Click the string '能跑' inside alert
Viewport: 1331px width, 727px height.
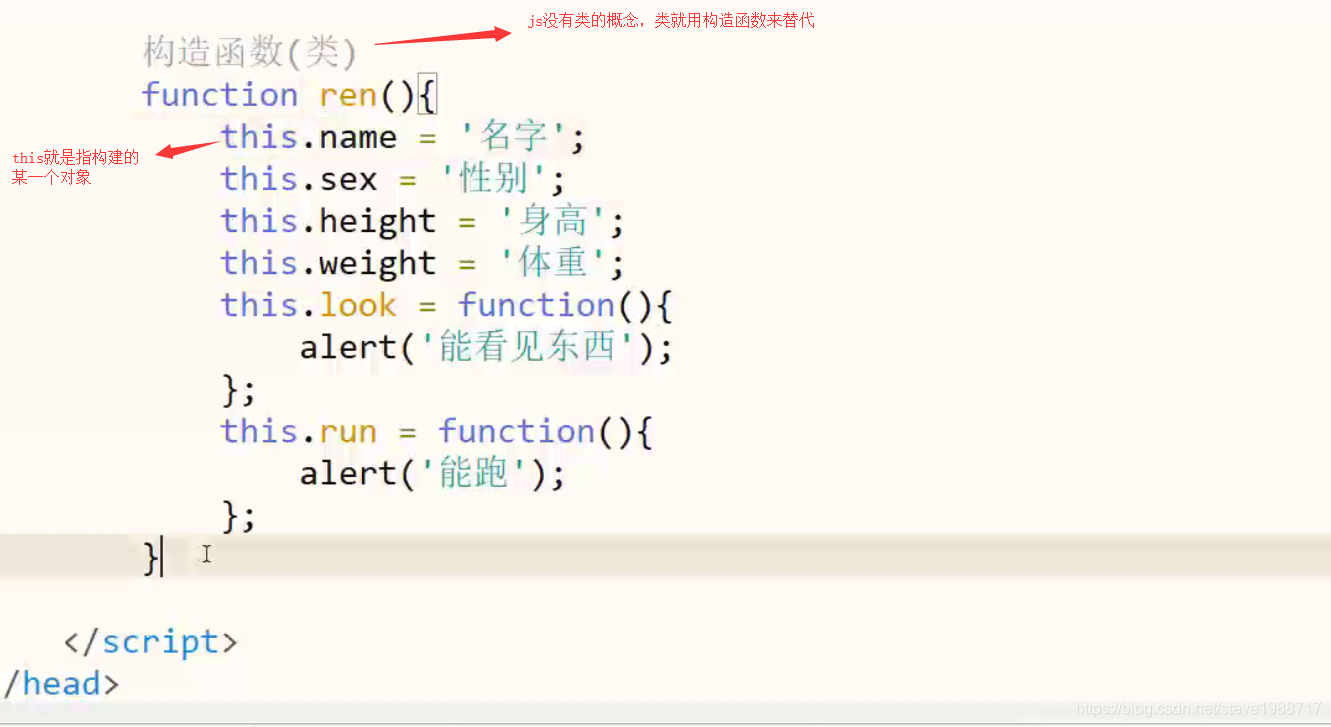(474, 473)
